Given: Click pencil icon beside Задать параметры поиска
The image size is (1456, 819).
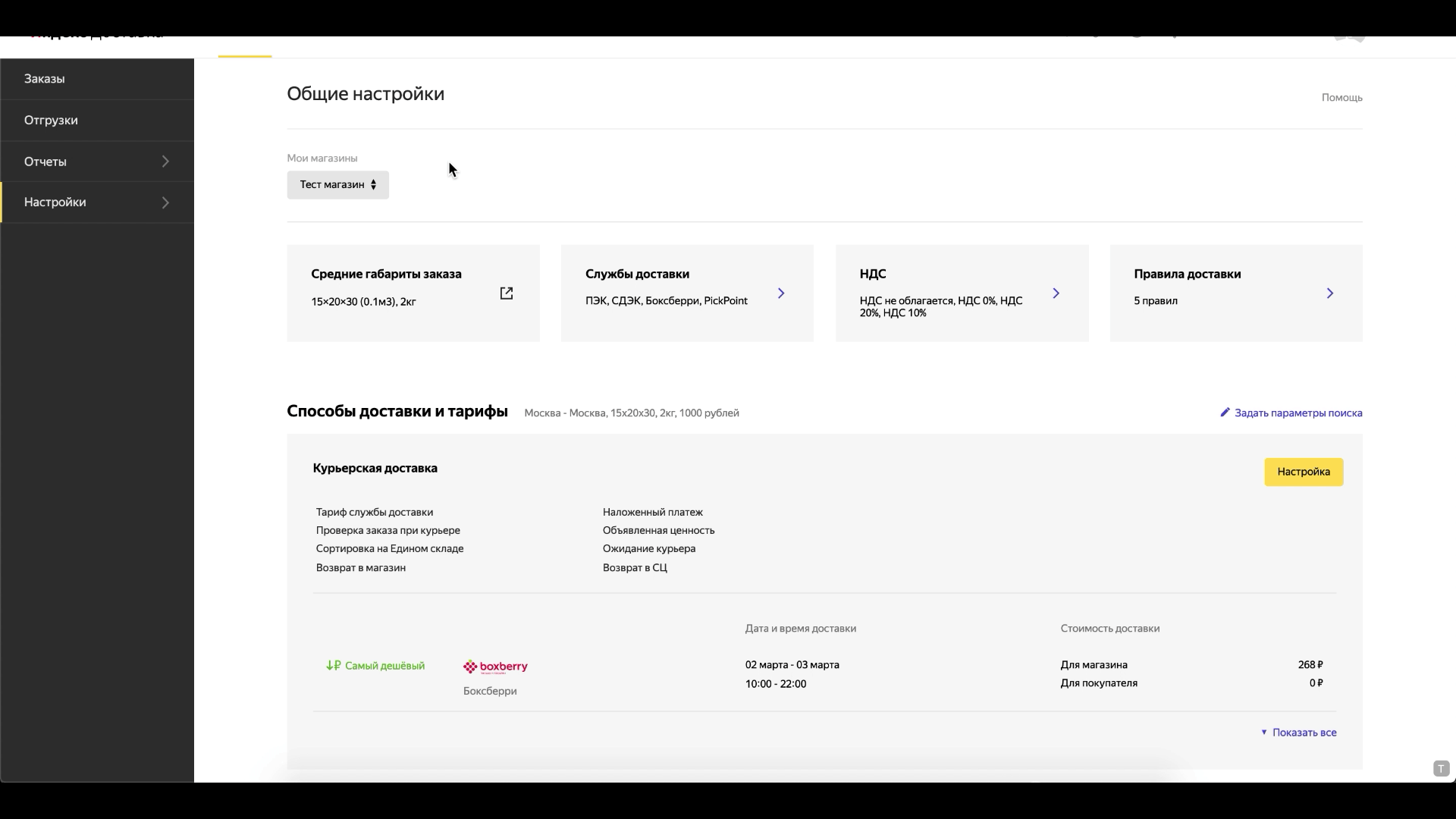Looking at the screenshot, I should click(1225, 413).
